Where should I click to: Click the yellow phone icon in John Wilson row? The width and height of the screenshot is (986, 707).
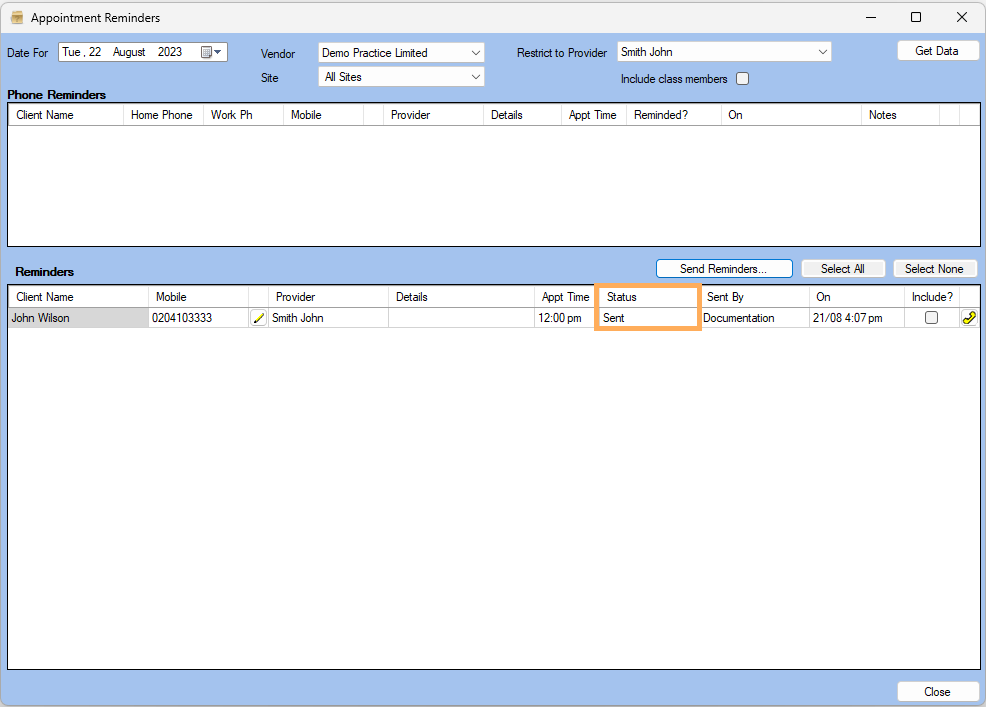coord(969,318)
